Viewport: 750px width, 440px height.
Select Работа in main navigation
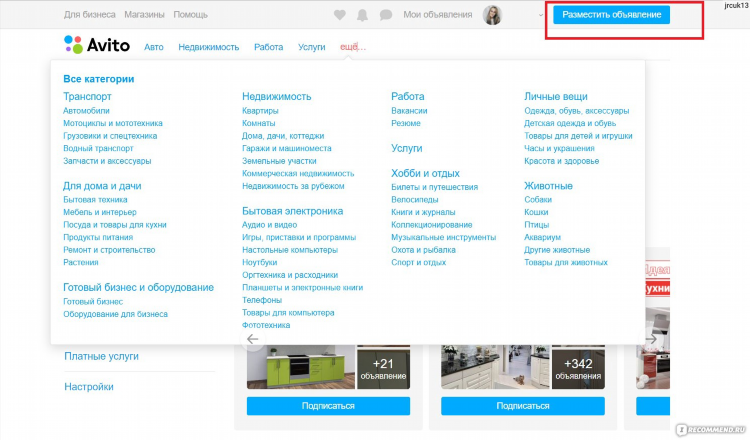(268, 47)
